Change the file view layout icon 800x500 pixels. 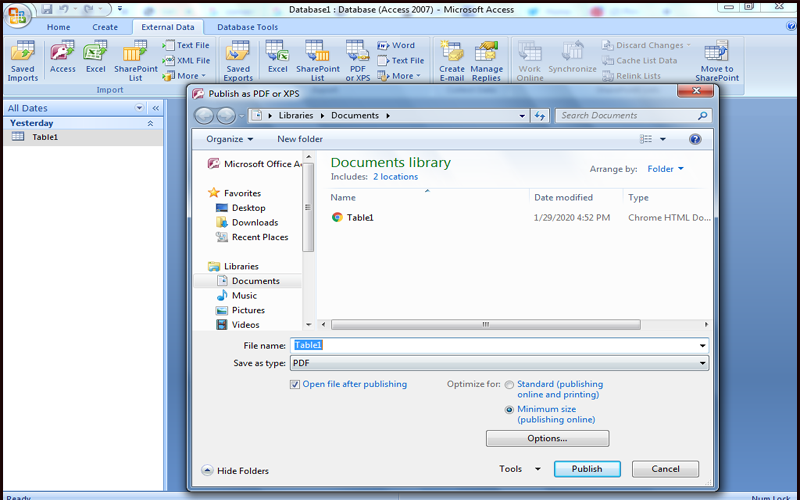point(646,139)
